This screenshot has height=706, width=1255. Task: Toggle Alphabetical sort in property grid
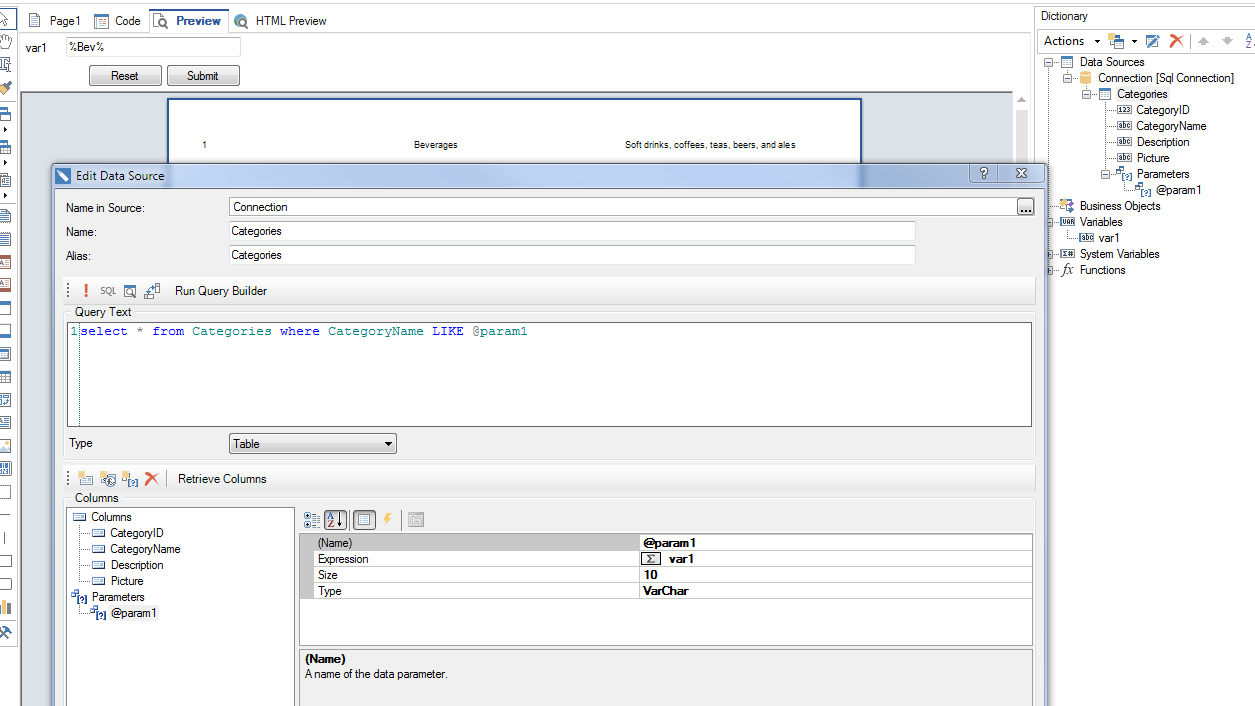(335, 520)
